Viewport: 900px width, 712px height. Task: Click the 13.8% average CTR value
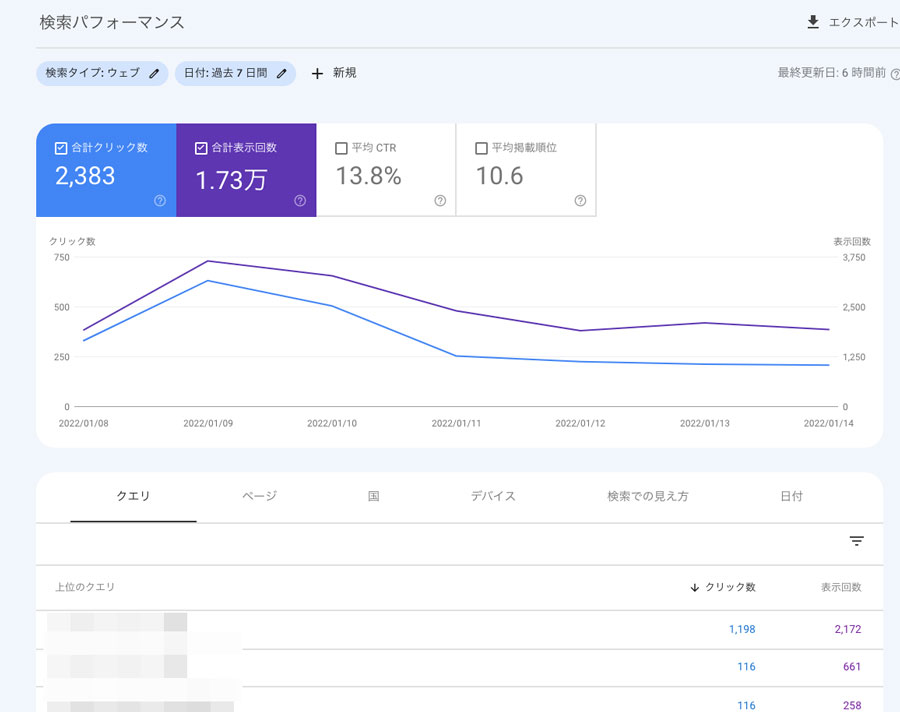368,176
